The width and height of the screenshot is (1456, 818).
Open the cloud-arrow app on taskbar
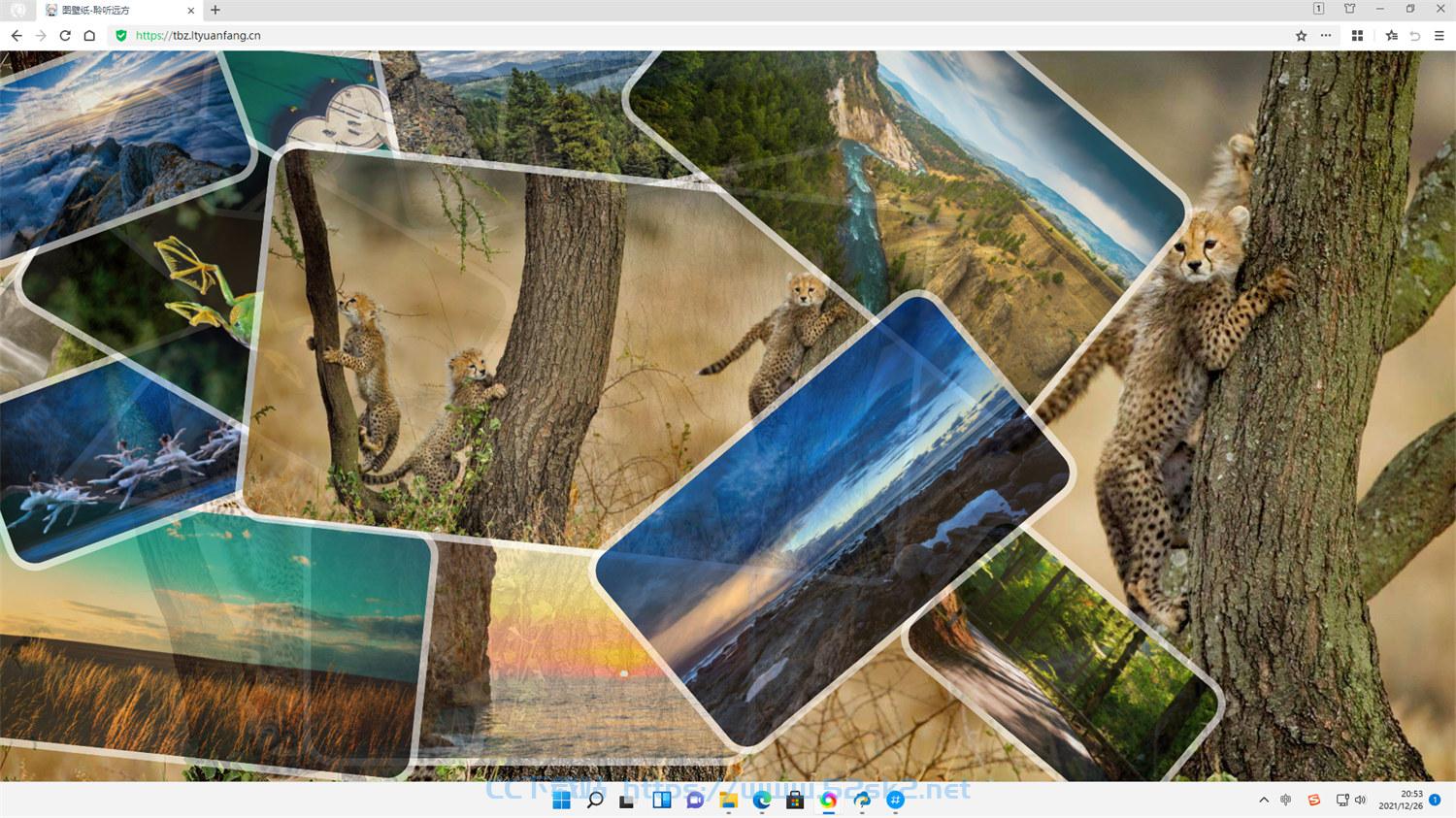pyautogui.click(x=862, y=800)
